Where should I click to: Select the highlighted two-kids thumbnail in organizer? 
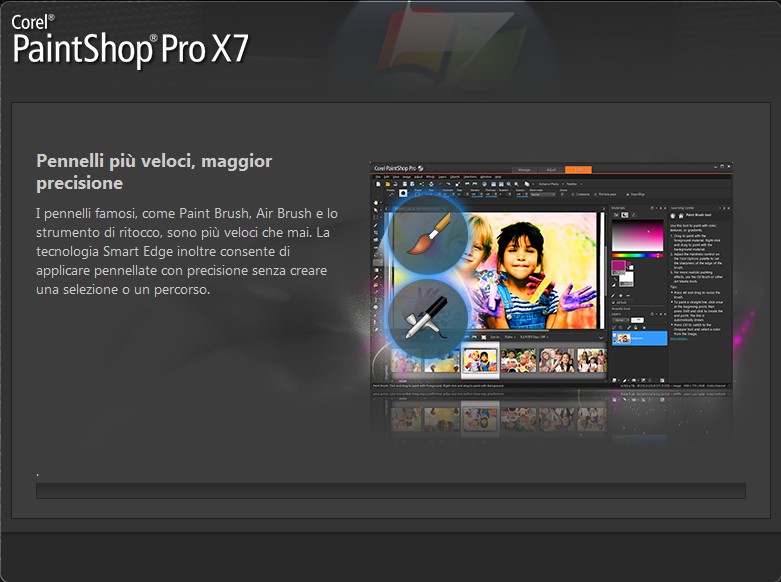(x=480, y=360)
